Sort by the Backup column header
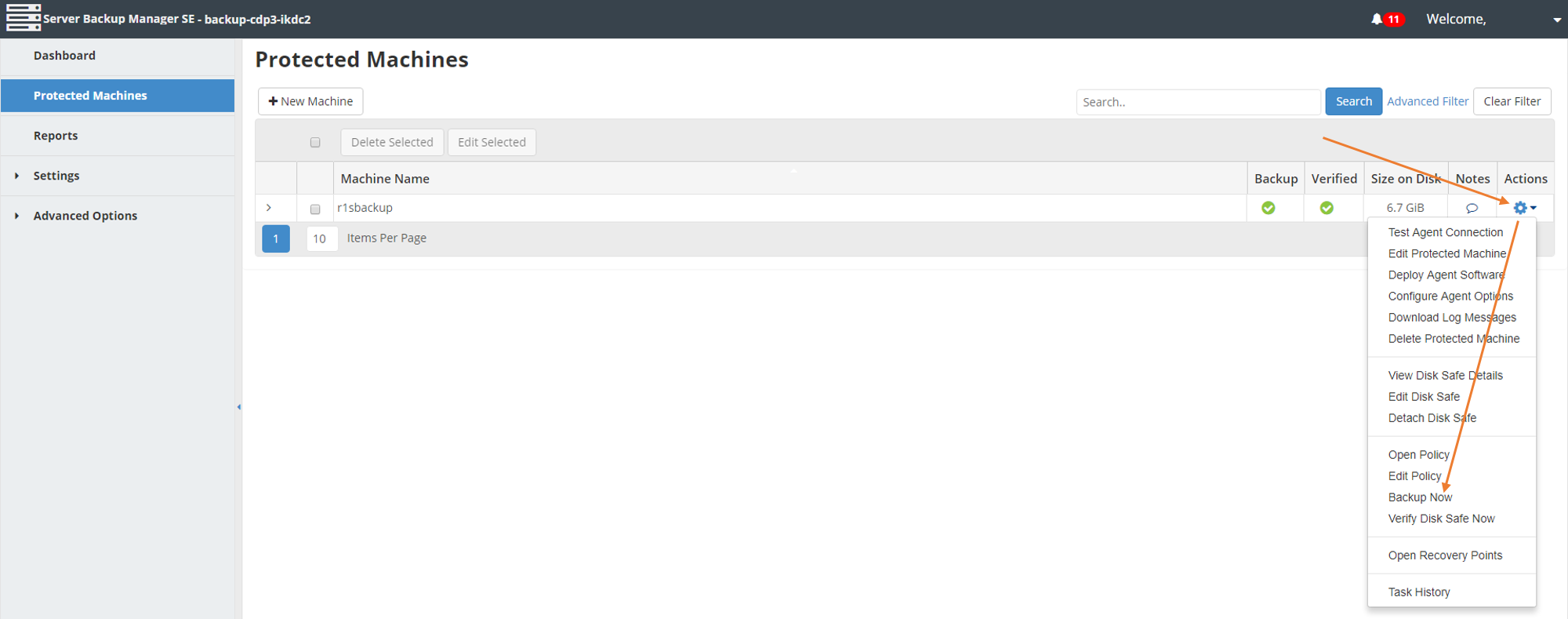 coord(1276,179)
